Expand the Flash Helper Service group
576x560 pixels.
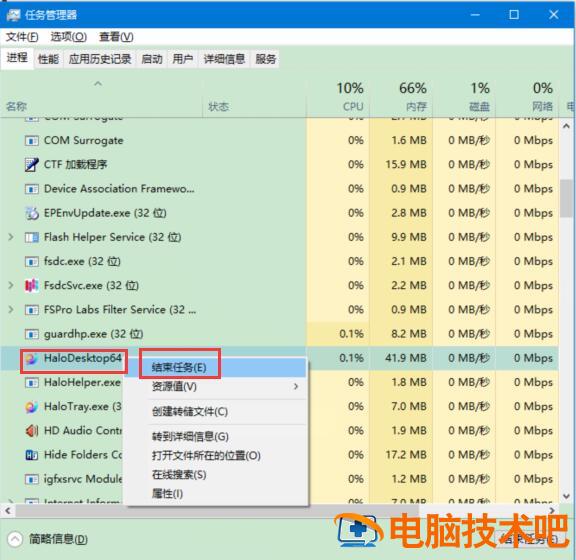[11, 237]
